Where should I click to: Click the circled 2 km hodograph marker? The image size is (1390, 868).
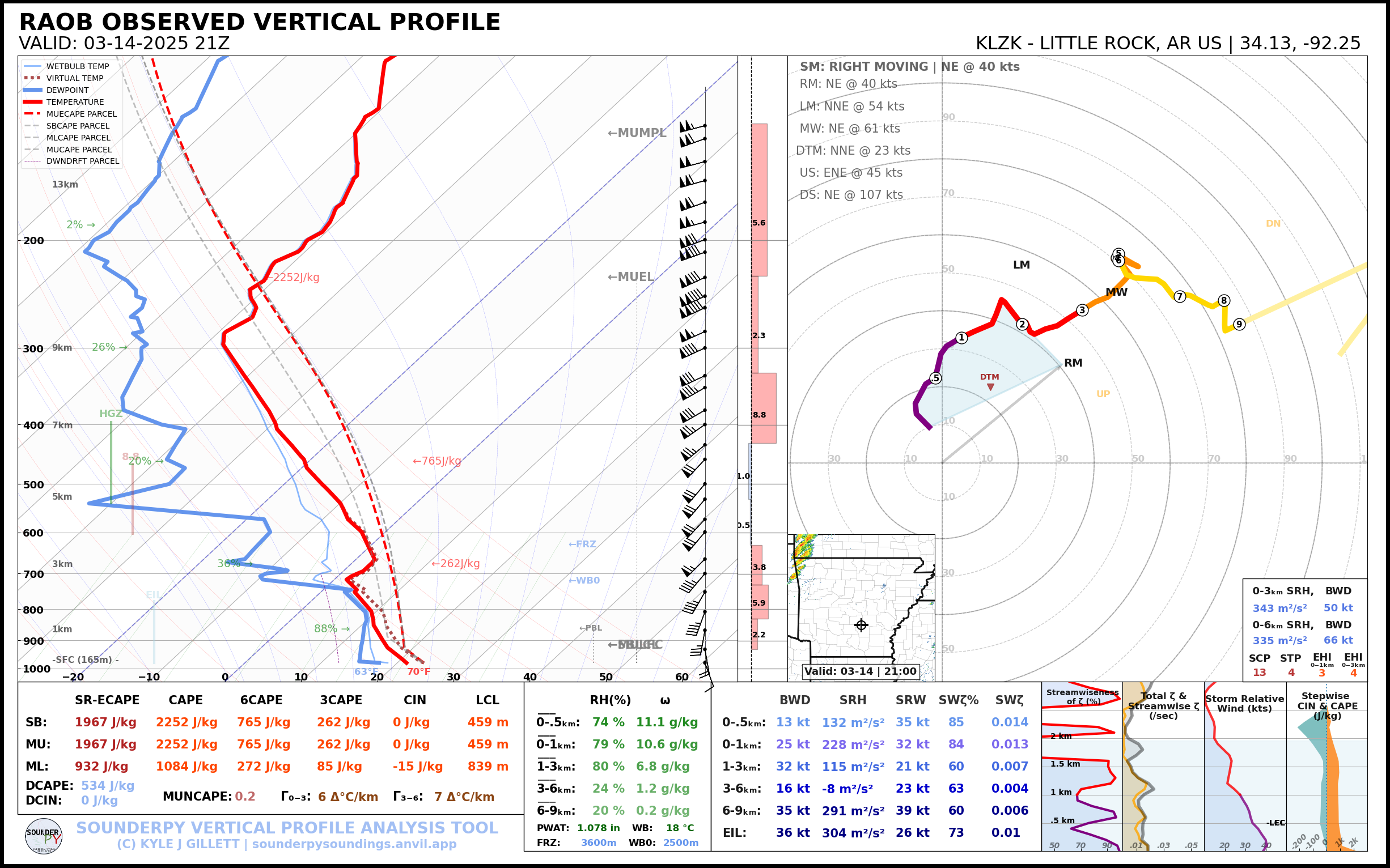coord(1022,324)
